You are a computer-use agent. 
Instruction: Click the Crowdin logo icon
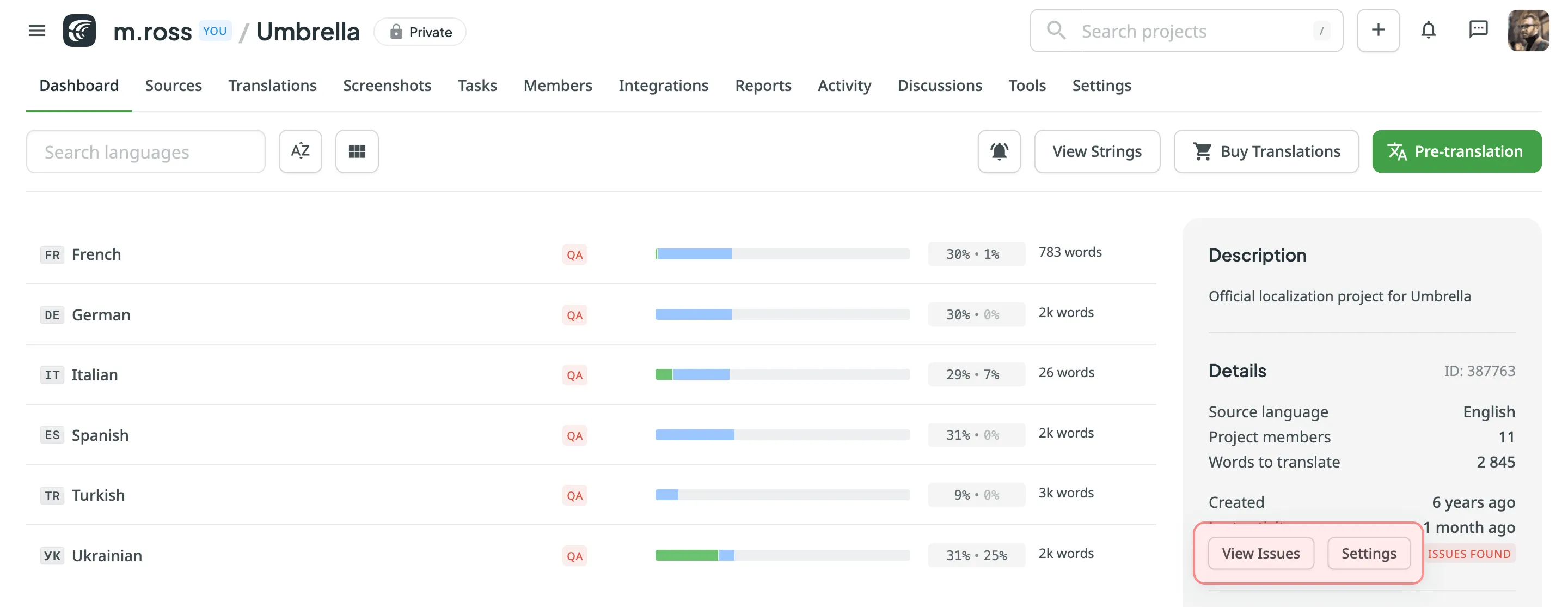tap(79, 31)
